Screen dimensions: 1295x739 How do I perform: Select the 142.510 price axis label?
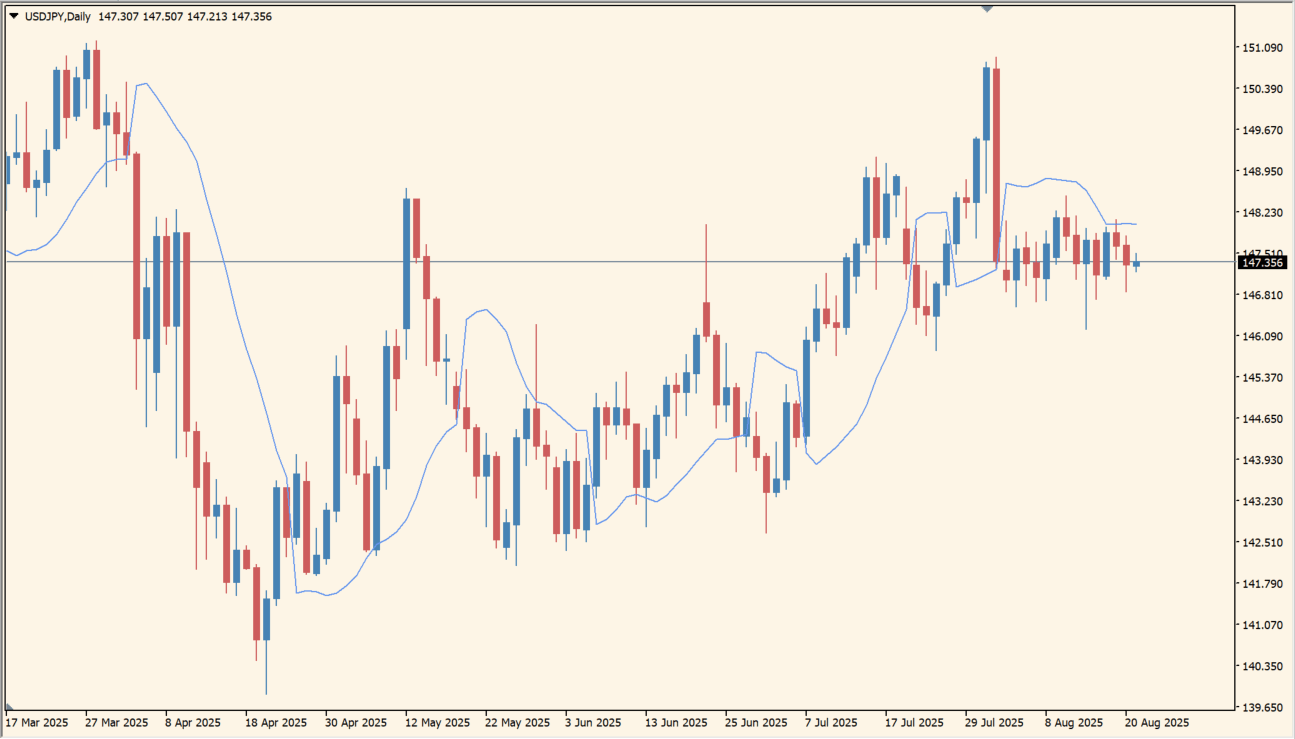[x=1263, y=542]
